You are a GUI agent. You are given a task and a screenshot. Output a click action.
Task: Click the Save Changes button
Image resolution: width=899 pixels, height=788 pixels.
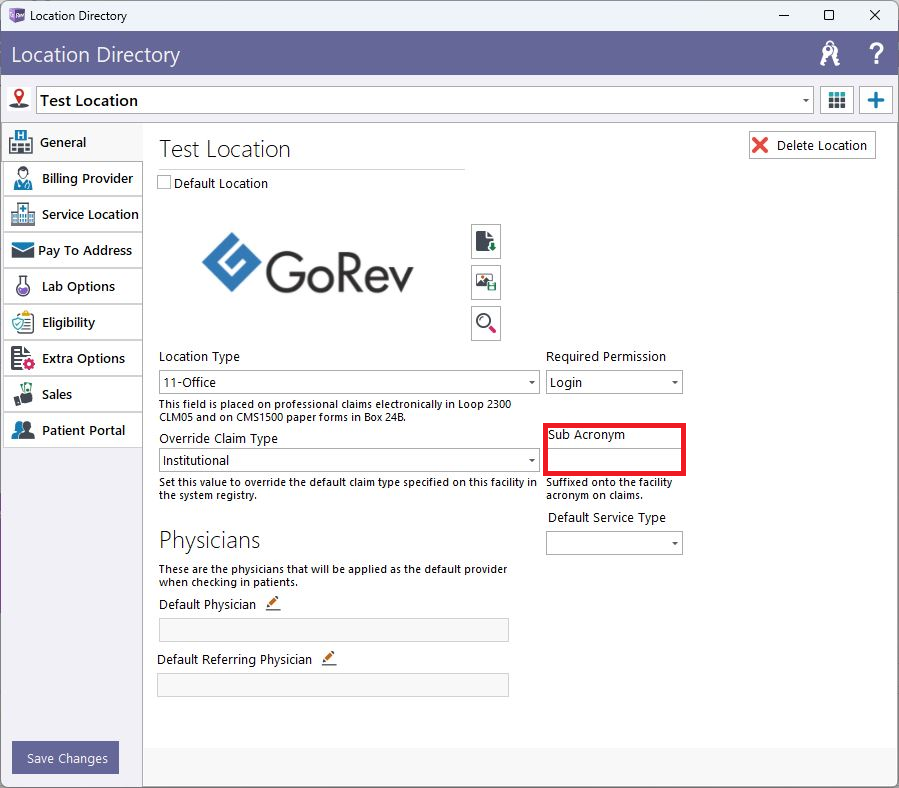point(65,758)
